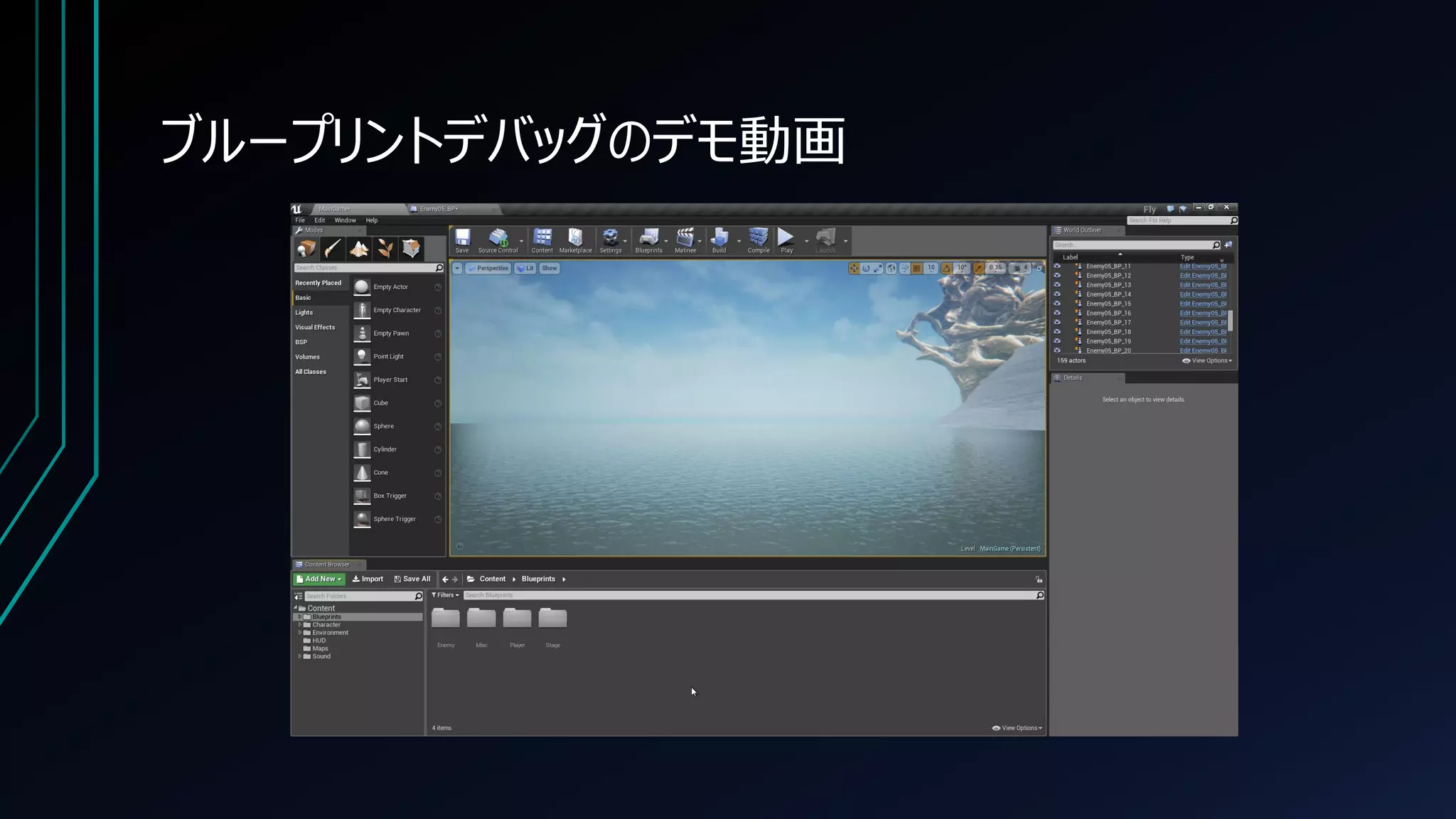Open the Lit view mode dropdown
1456x819 pixels.
coord(525,269)
